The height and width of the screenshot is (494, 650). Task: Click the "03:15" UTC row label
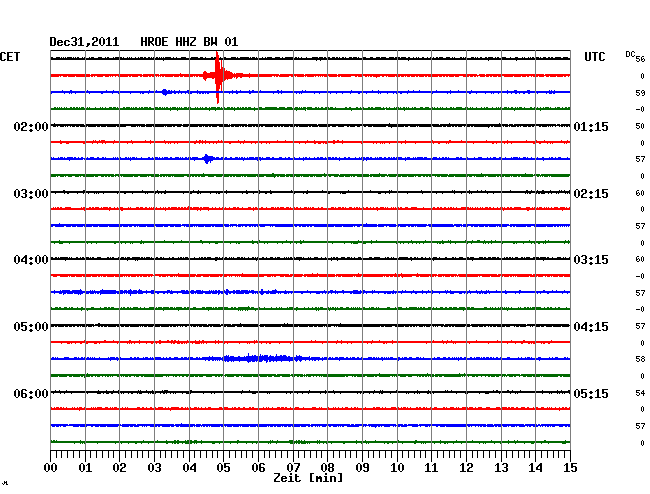click(x=591, y=260)
